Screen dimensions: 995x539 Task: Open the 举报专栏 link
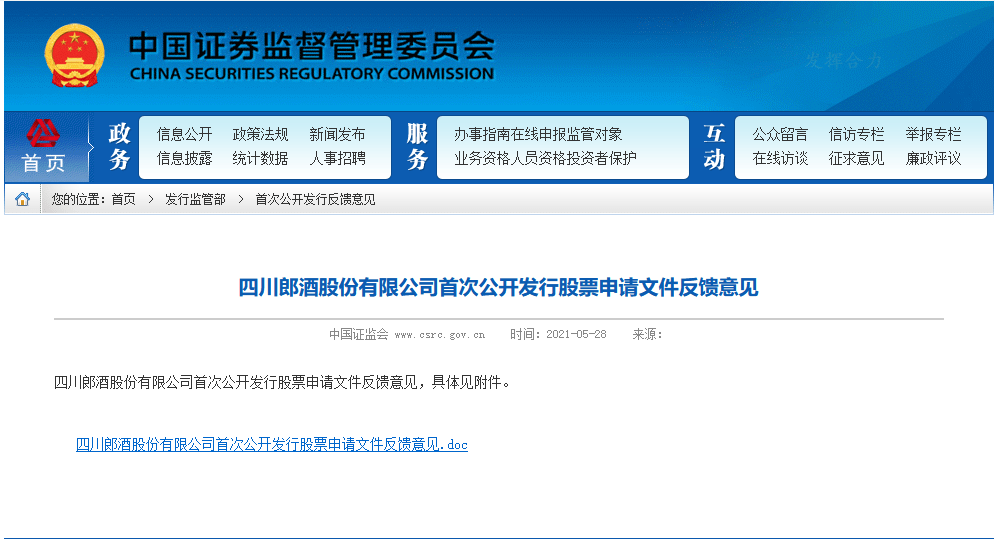(933, 135)
